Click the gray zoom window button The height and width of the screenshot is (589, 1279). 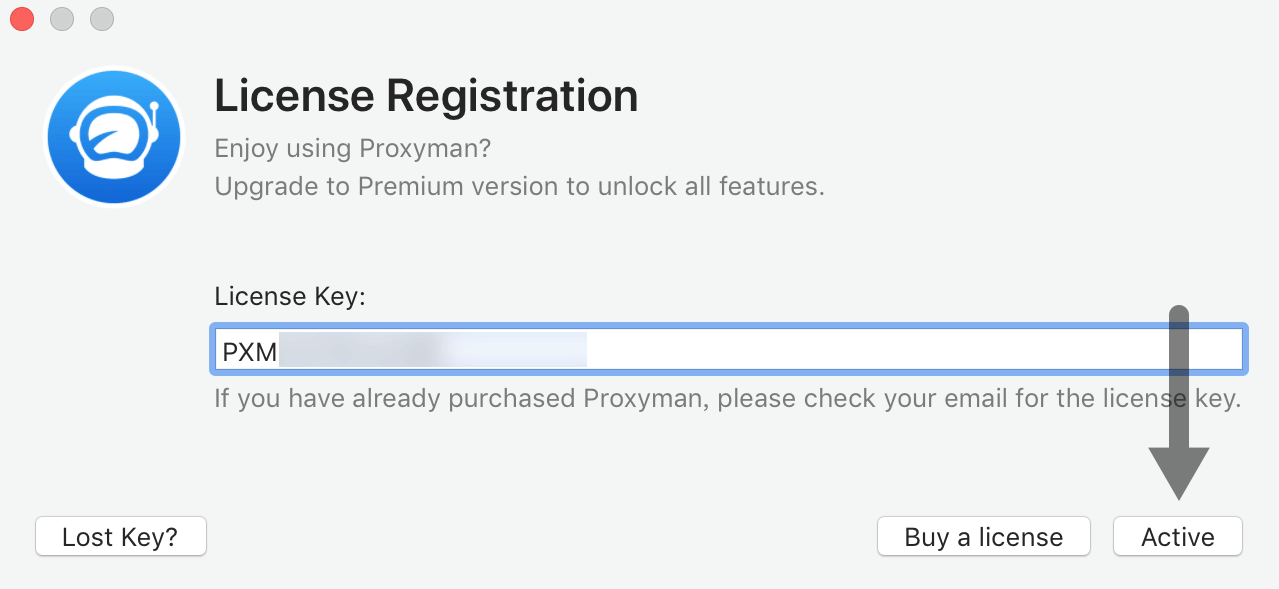[102, 18]
